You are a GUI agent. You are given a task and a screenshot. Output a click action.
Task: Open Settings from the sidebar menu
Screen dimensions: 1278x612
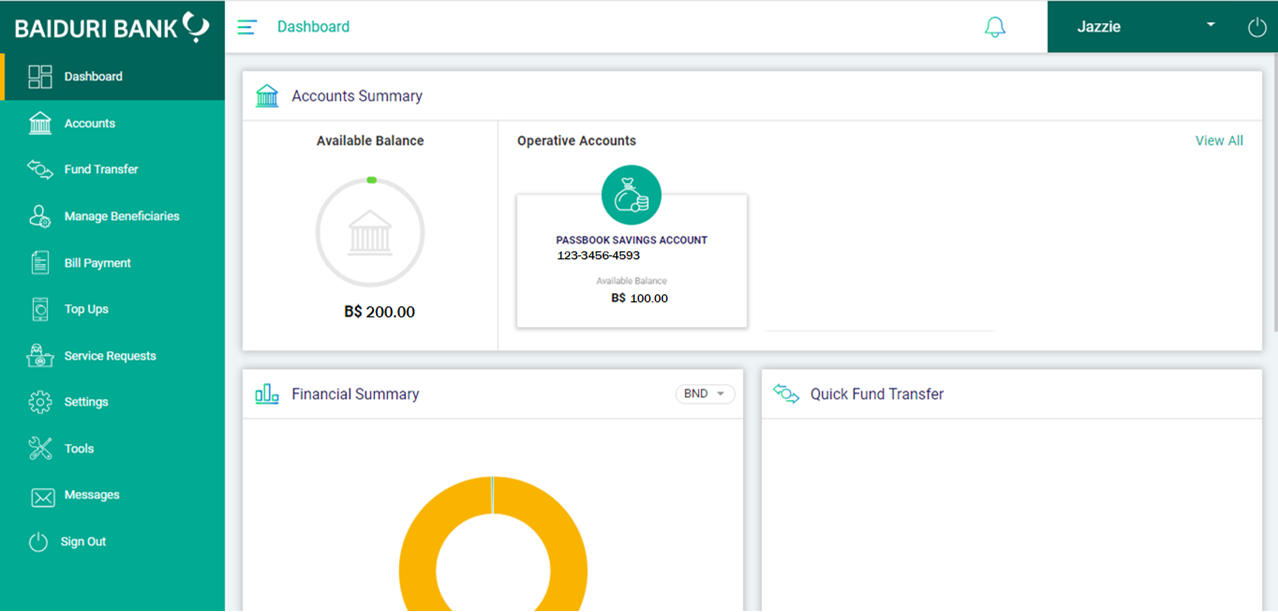[x=40, y=402]
